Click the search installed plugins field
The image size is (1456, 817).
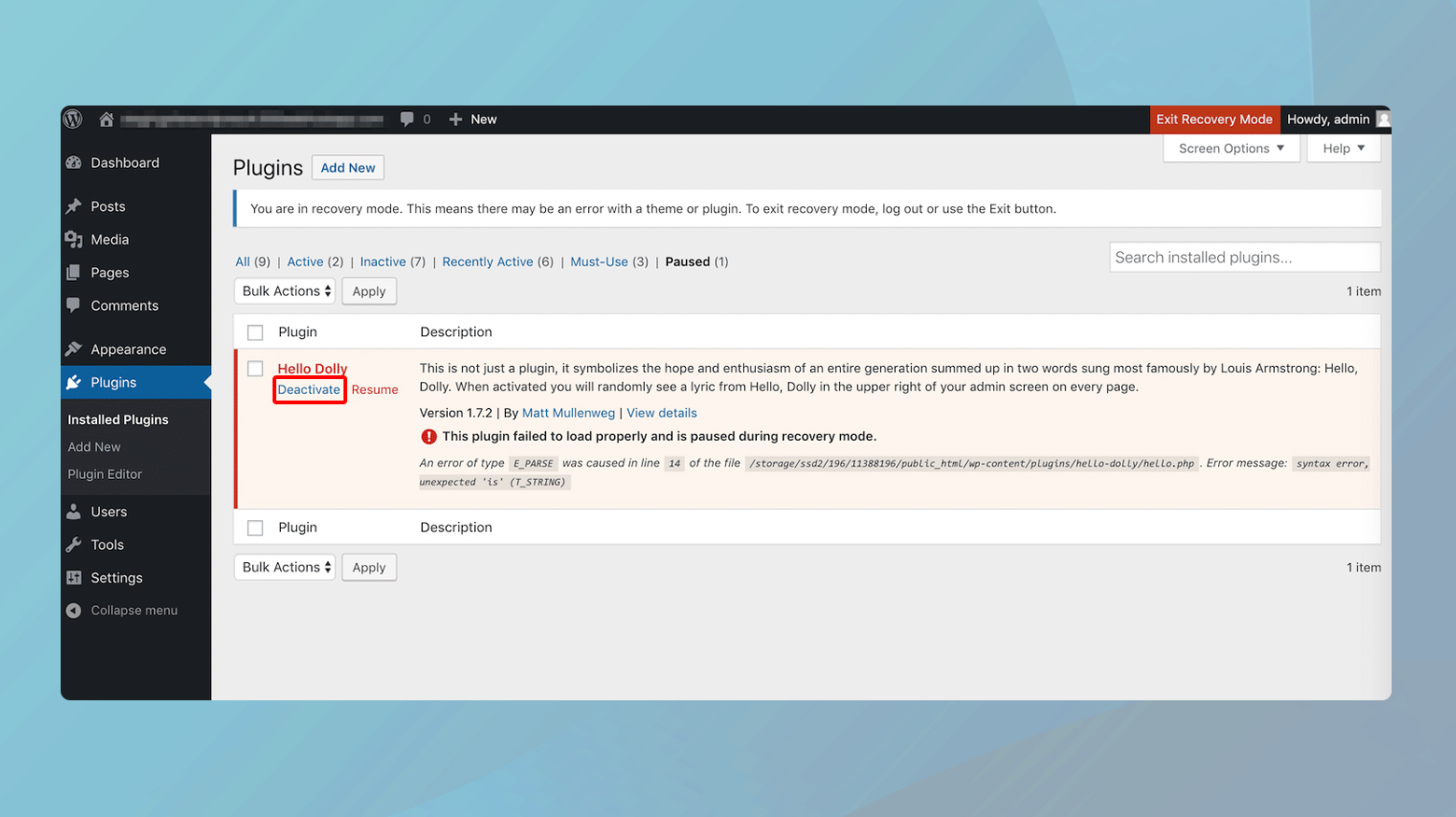point(1244,257)
